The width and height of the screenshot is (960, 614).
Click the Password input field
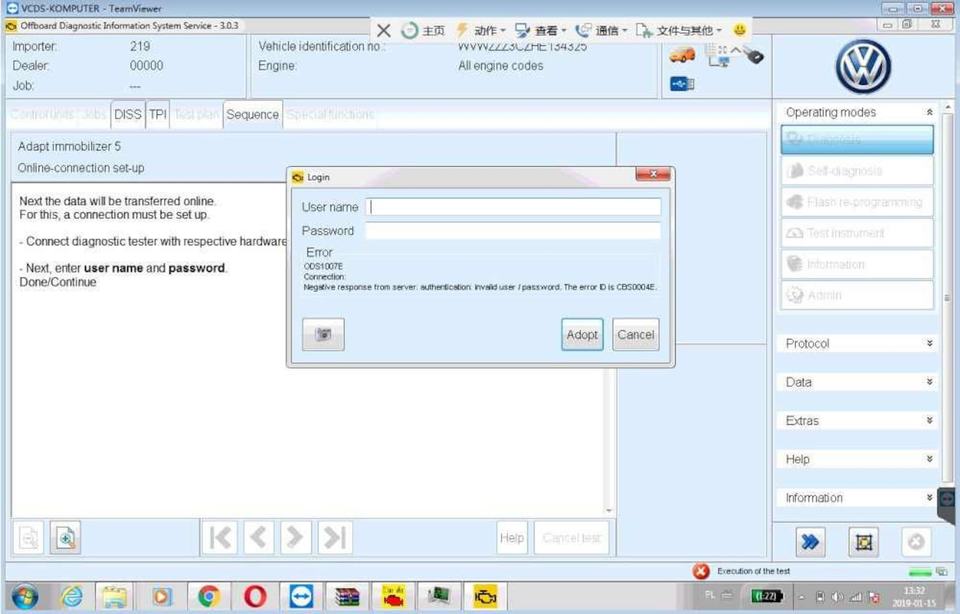(x=513, y=231)
